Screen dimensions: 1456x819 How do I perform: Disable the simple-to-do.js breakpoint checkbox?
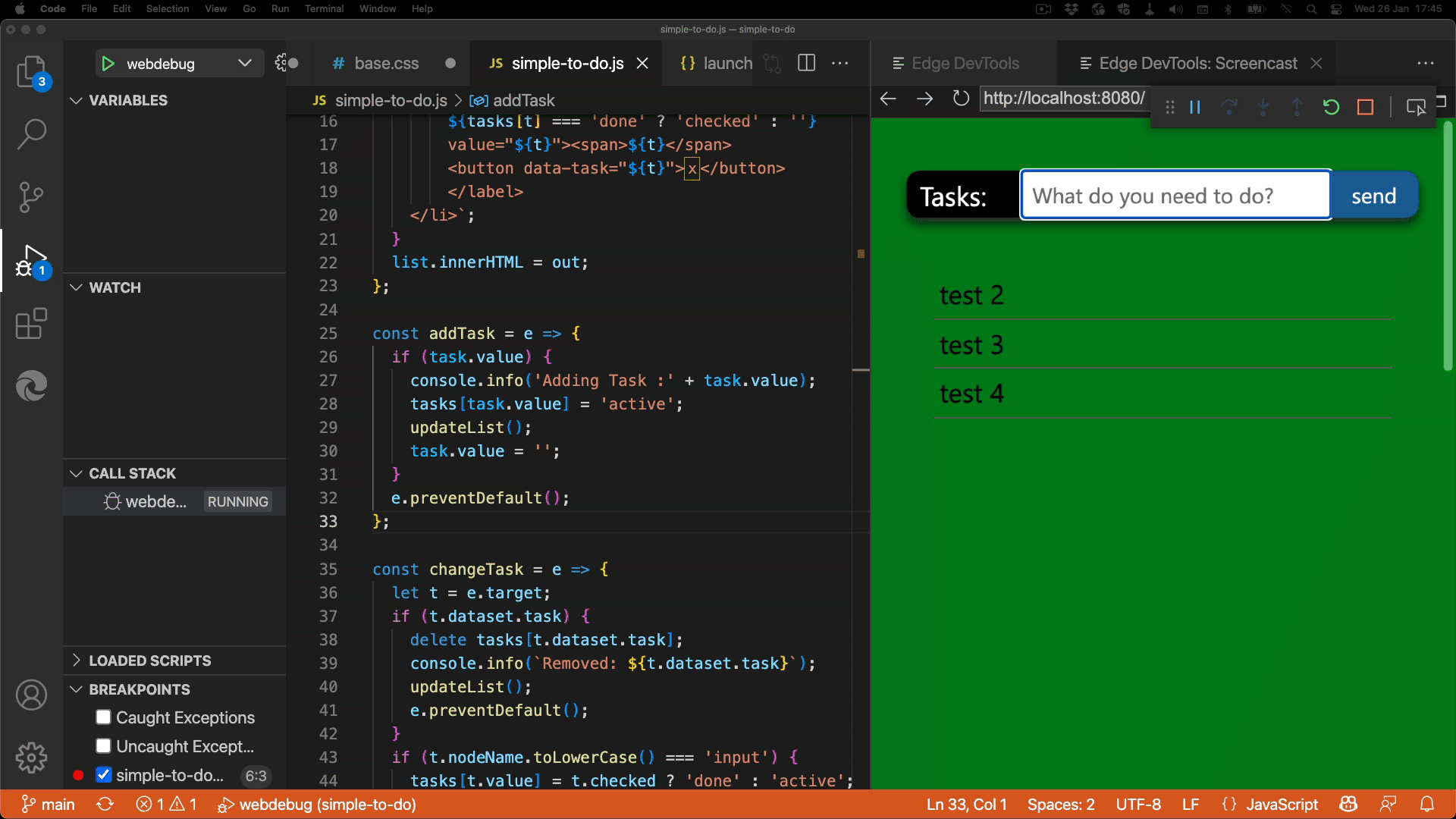point(104,775)
